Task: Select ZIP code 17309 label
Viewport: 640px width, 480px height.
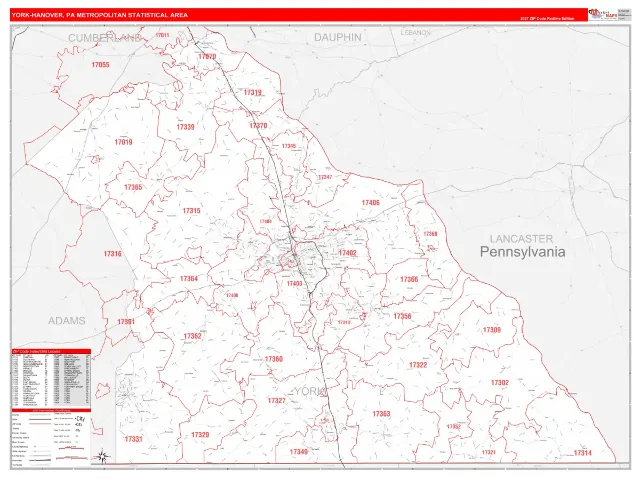Action: (492, 330)
